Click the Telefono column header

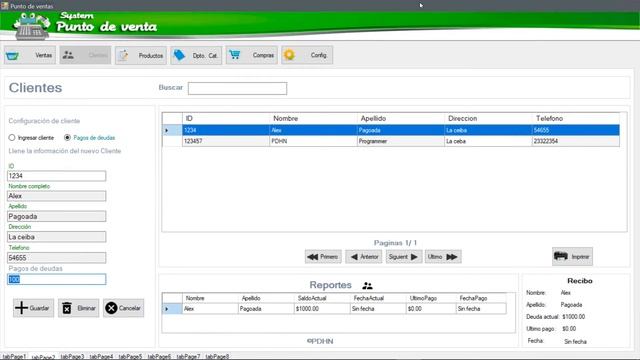pos(576,119)
